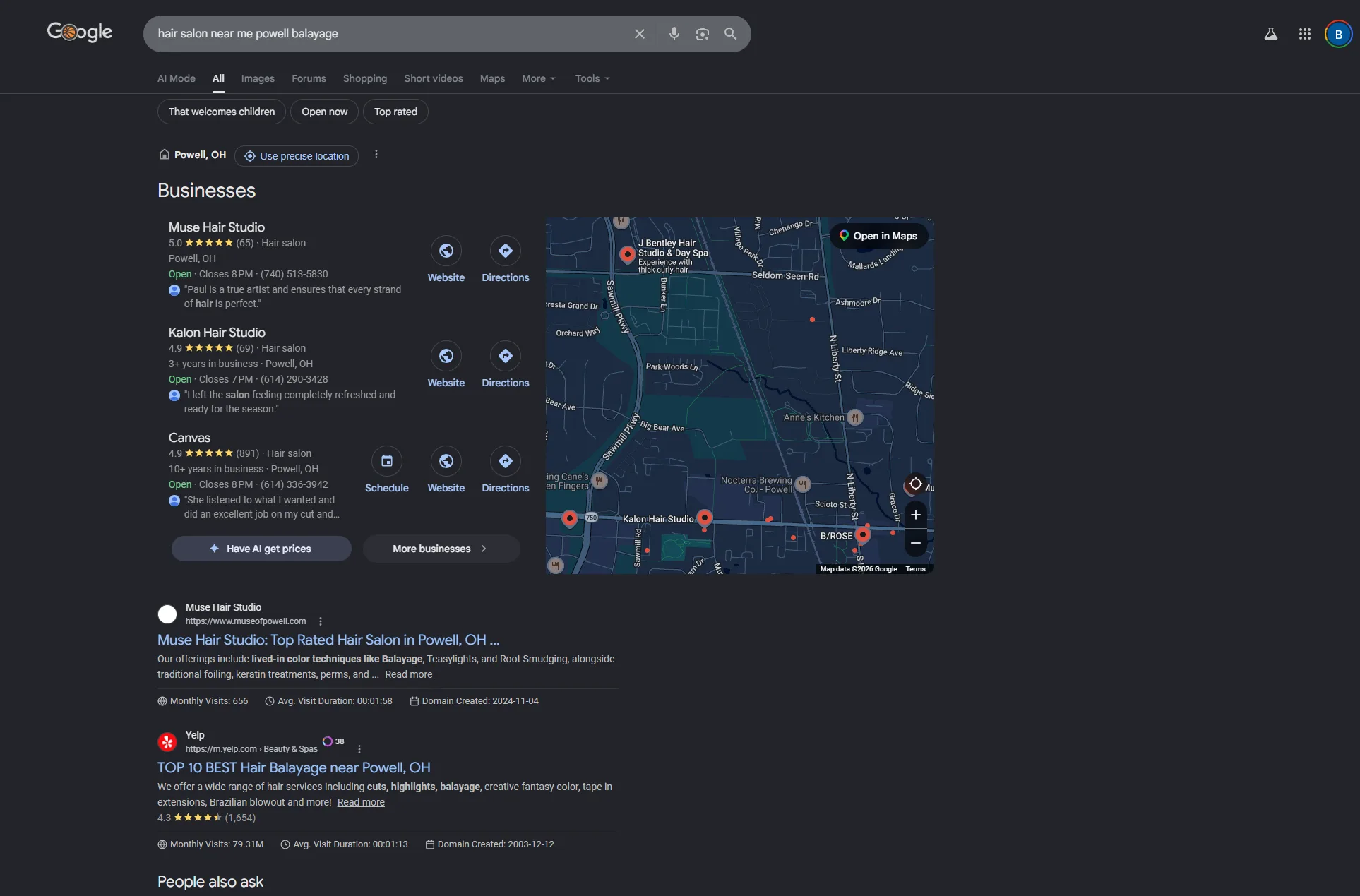Image resolution: width=1360 pixels, height=896 pixels.
Task: Open 'Muse Hair Studio: Top Rated Hair Salon' result
Action: point(328,640)
